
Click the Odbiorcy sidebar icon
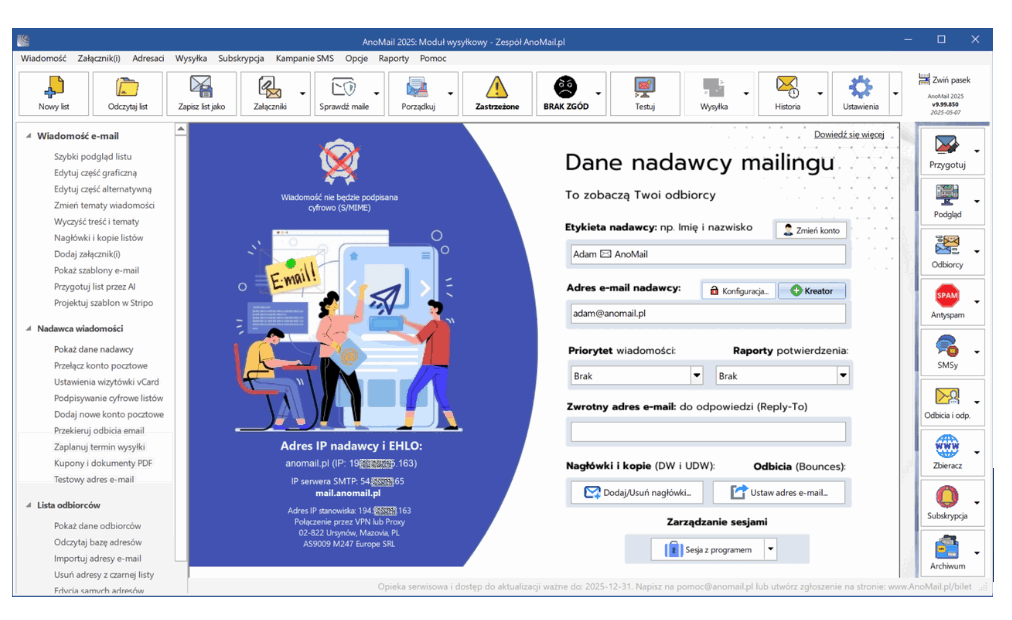[x=947, y=245]
